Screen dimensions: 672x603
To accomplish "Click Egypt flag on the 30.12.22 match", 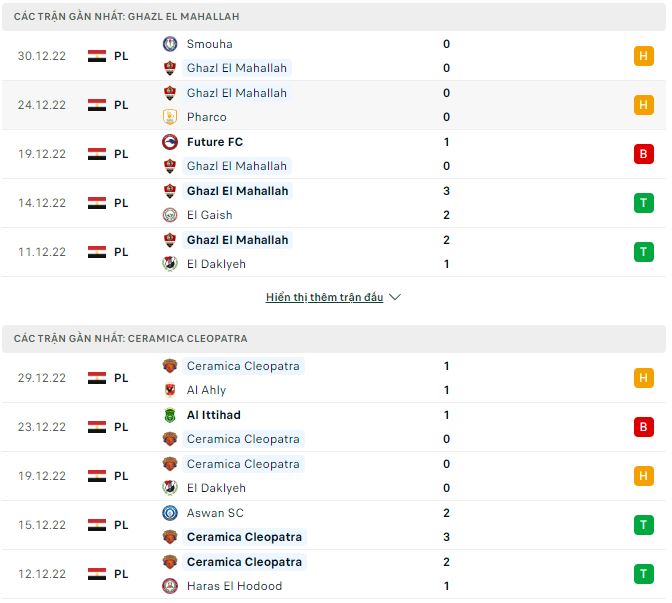I will (x=97, y=56).
